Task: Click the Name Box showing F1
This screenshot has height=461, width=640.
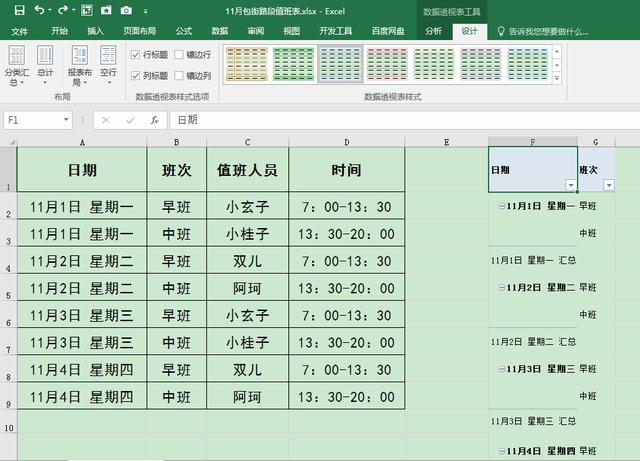Action: click(x=32, y=120)
